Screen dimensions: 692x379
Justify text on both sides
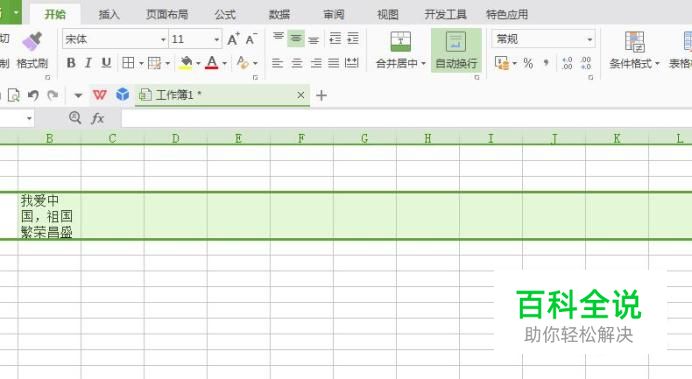point(334,63)
